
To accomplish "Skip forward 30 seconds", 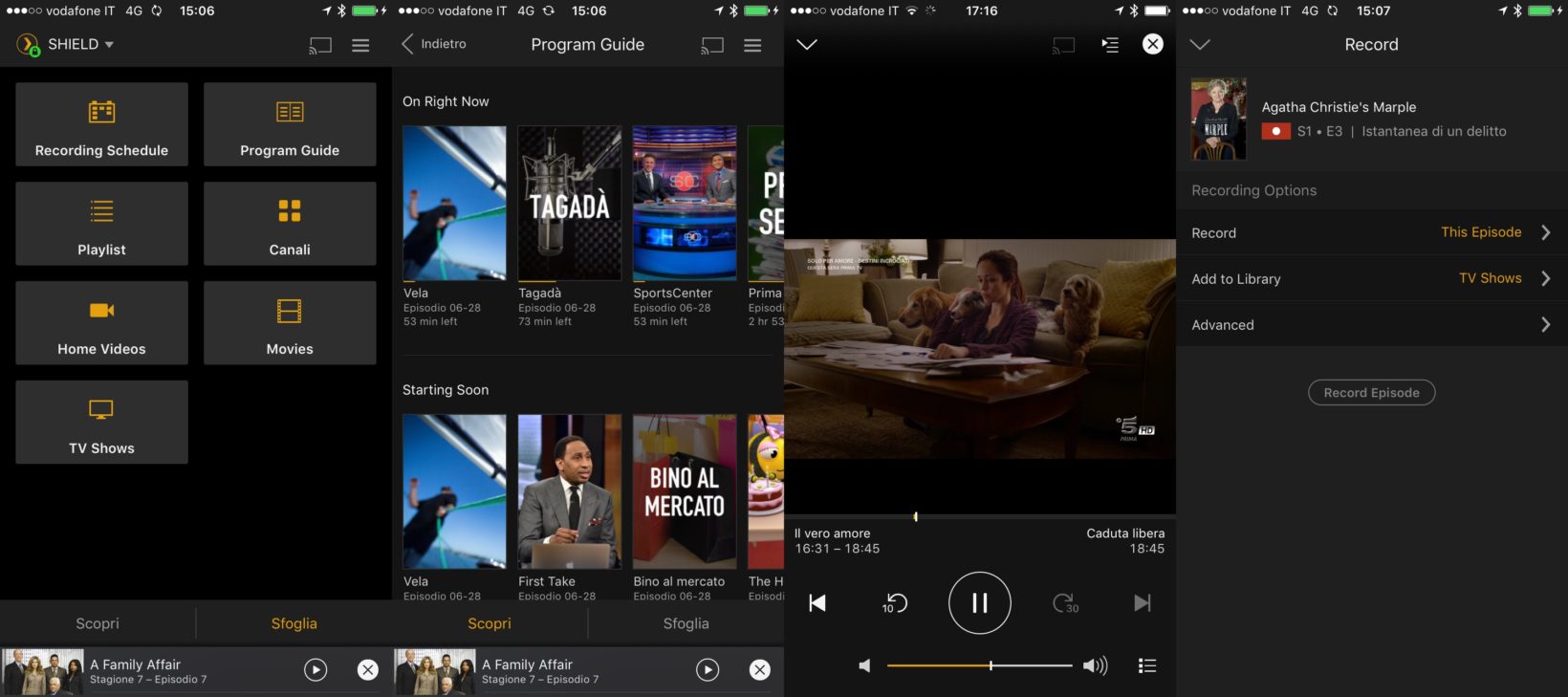I will (x=1065, y=603).
